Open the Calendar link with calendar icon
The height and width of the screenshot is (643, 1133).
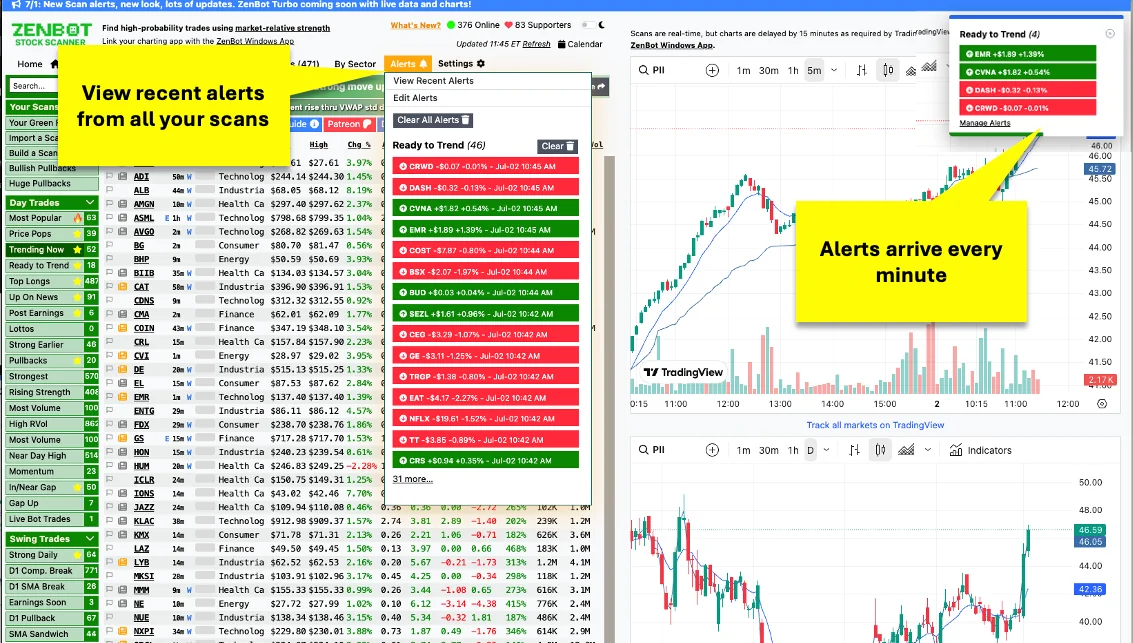point(580,44)
